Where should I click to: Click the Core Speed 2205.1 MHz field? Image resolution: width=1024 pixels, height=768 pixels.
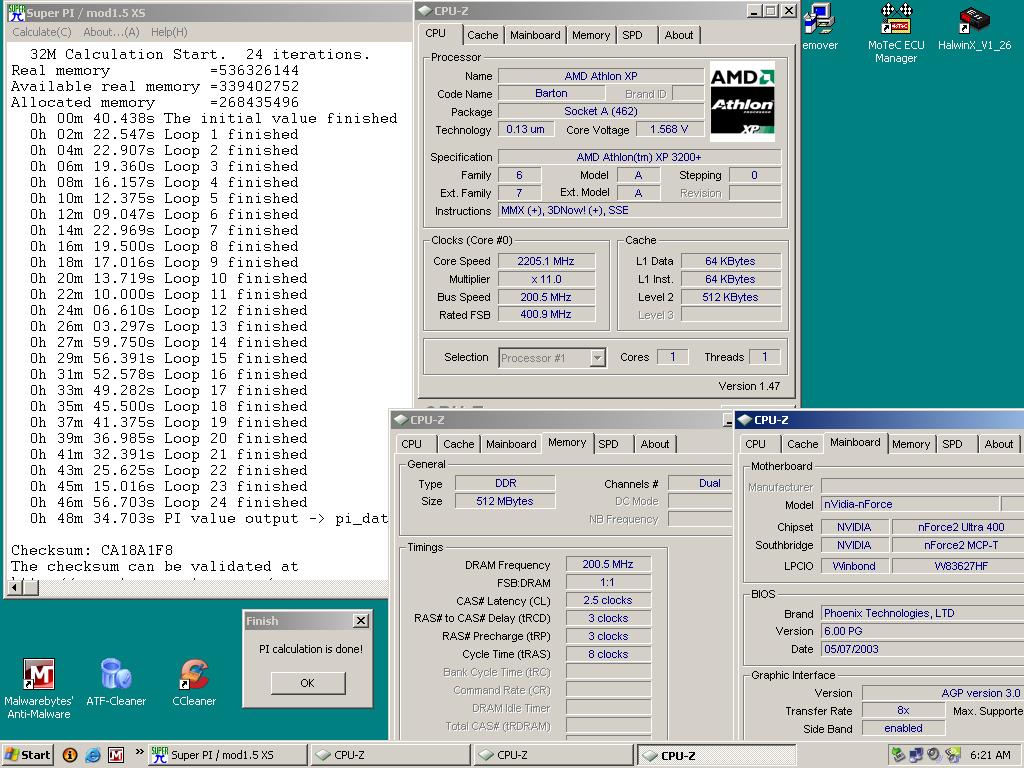[x=546, y=261]
